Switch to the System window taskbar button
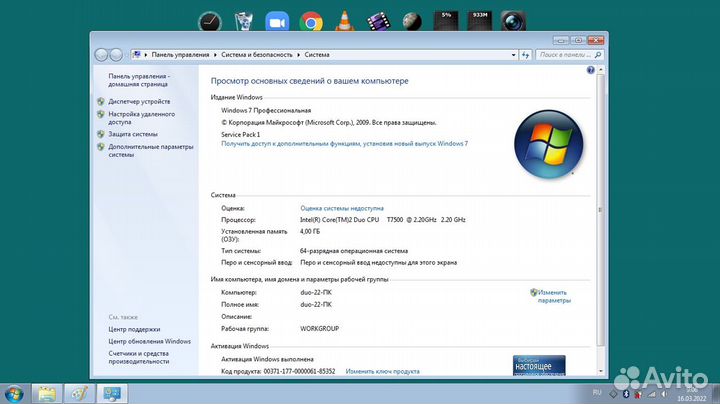 (x=112, y=394)
